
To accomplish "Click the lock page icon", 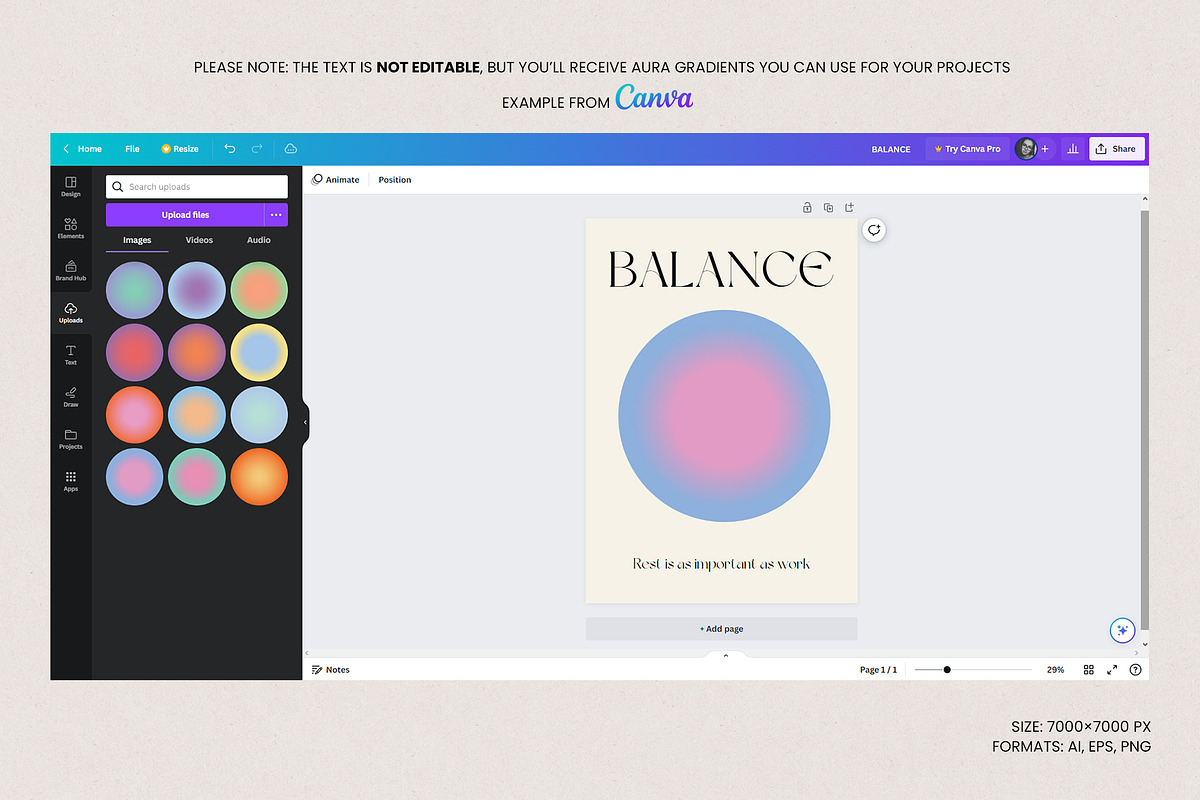I will (x=807, y=208).
